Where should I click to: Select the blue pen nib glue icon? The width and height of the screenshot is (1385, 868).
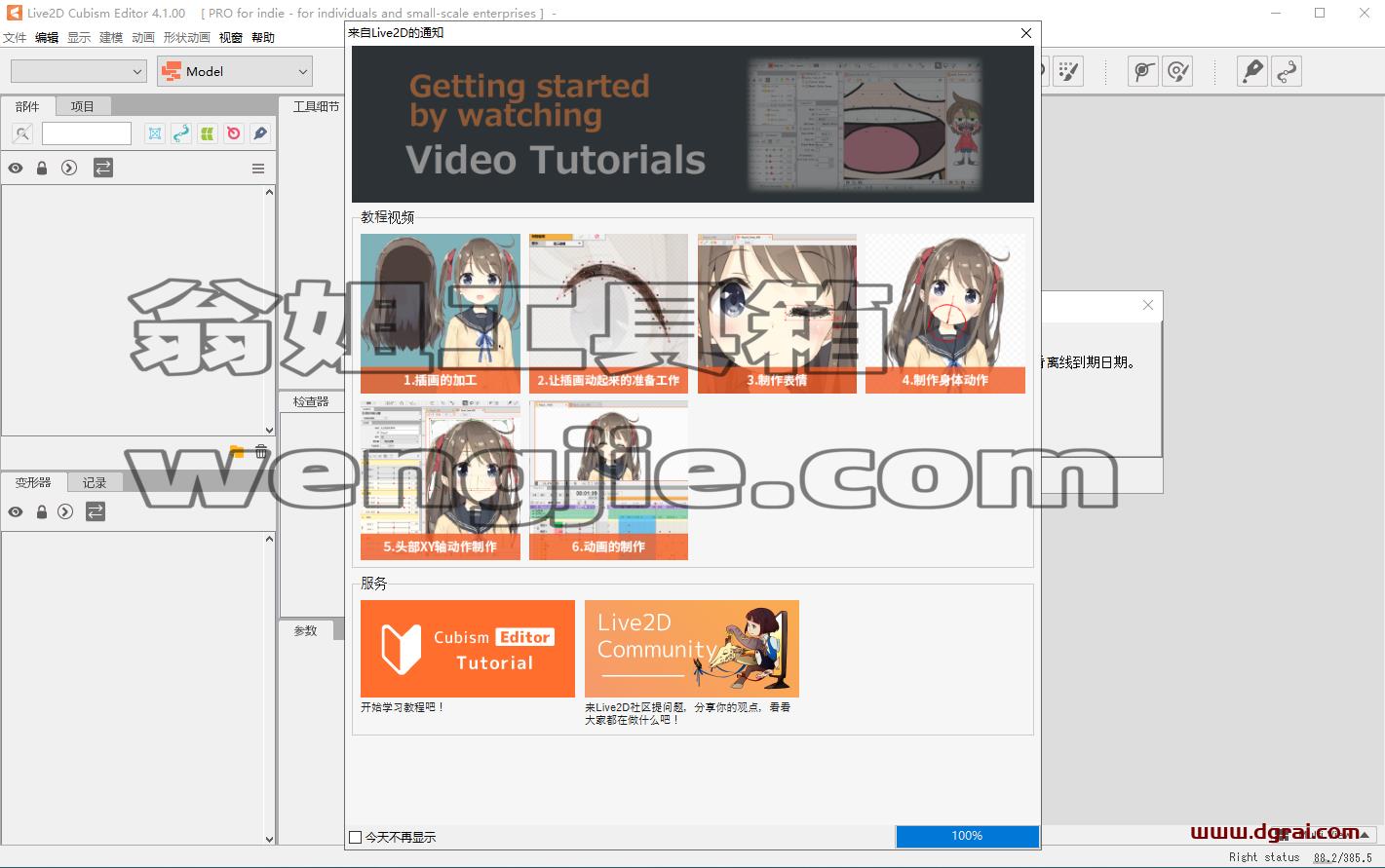click(260, 133)
